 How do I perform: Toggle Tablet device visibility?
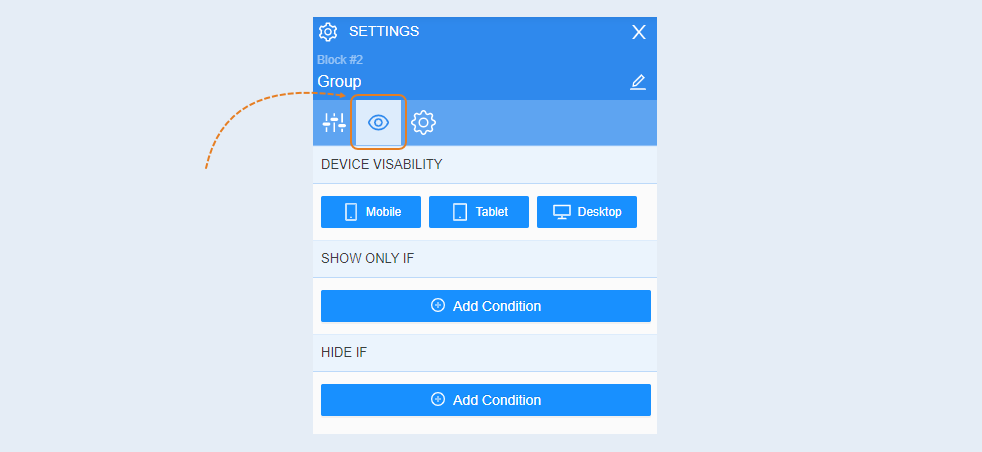(478, 212)
